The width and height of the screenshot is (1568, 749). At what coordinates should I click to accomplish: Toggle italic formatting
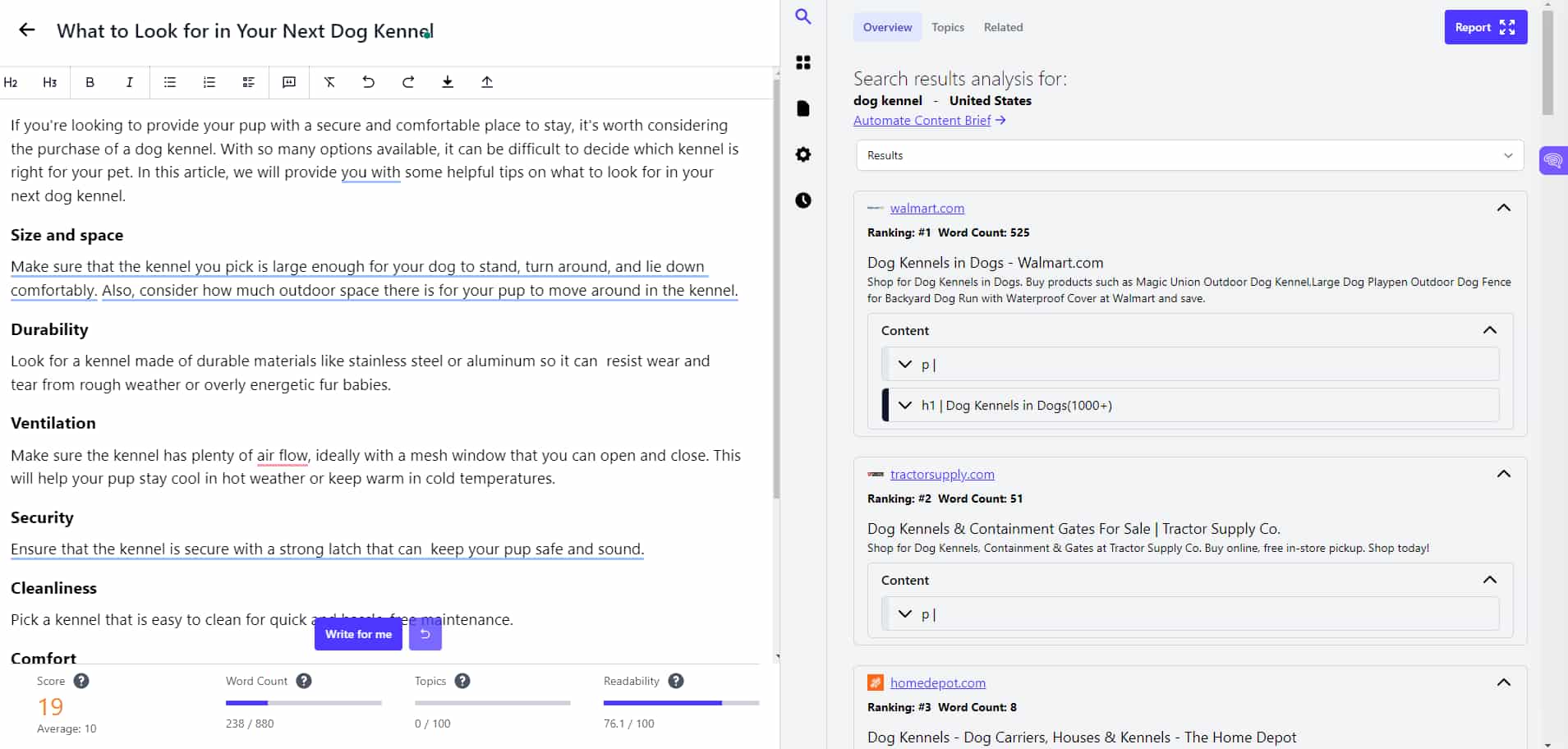[x=129, y=82]
